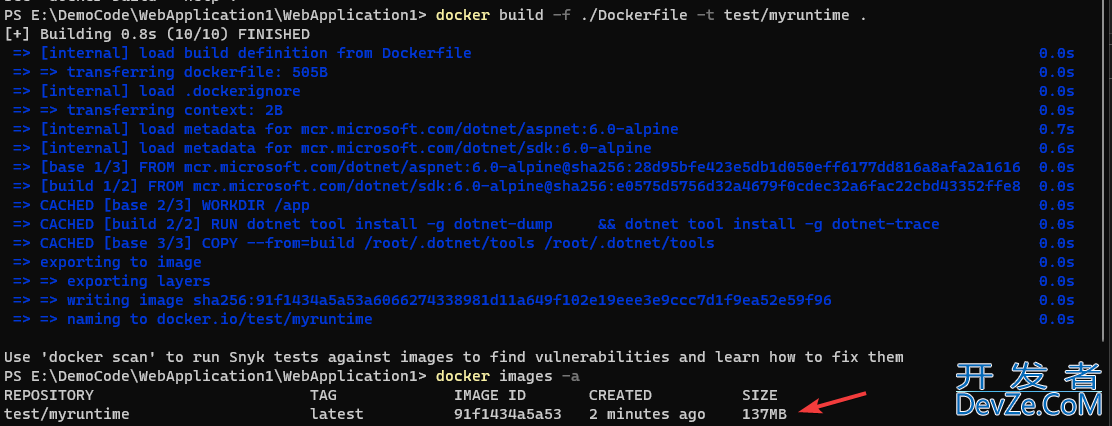Click the IMAGE ID column header
The height and width of the screenshot is (426, 1112).
click(x=489, y=396)
